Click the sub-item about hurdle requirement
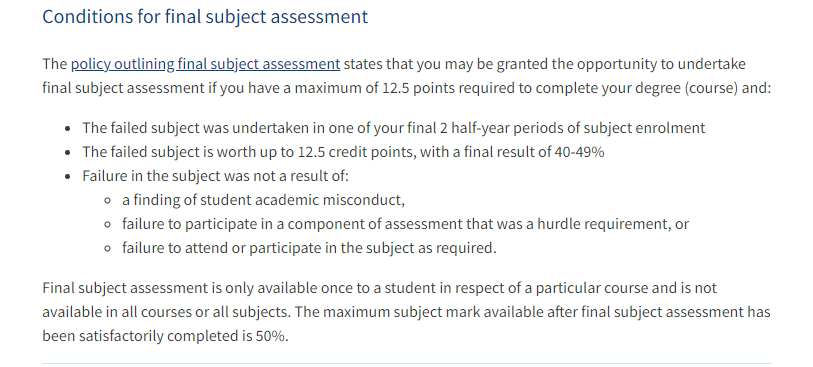 [405, 224]
